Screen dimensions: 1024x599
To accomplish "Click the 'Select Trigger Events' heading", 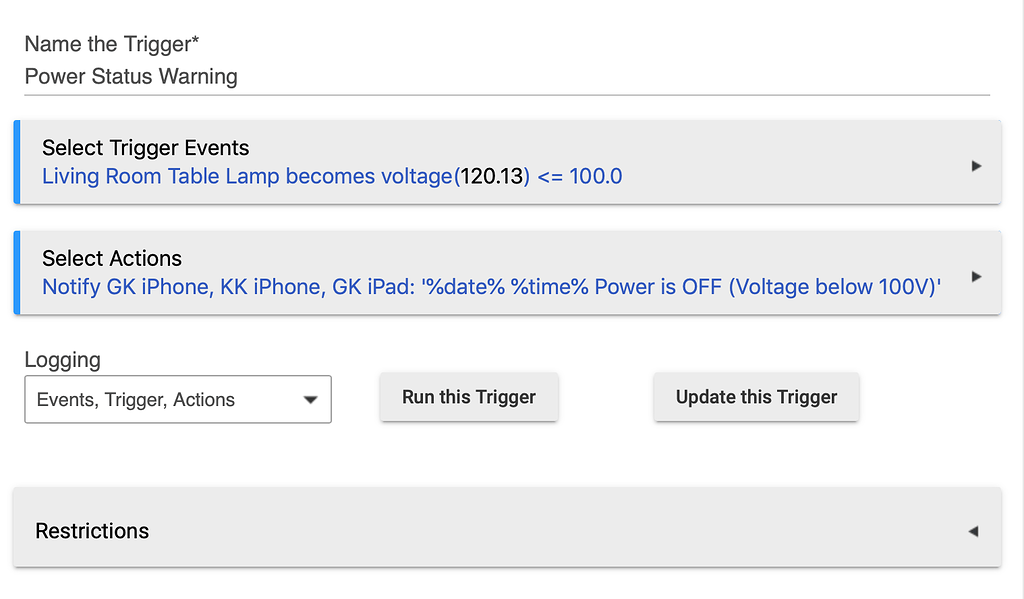I will point(146,148).
